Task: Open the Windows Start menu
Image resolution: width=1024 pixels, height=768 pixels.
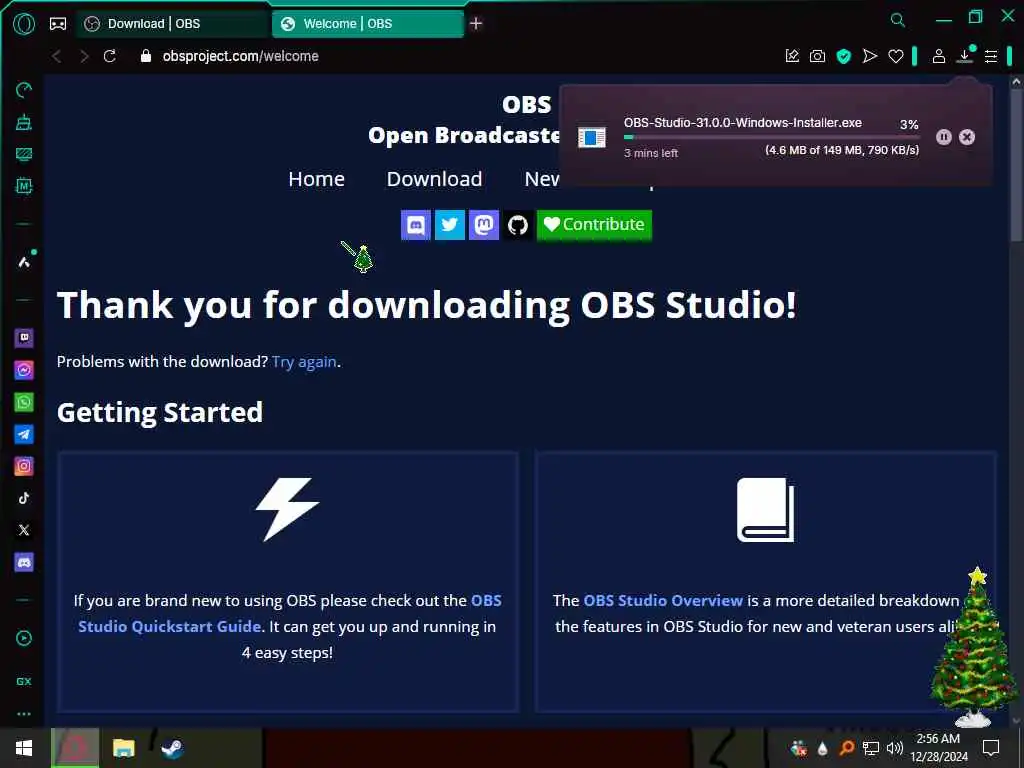Action: pyautogui.click(x=24, y=748)
